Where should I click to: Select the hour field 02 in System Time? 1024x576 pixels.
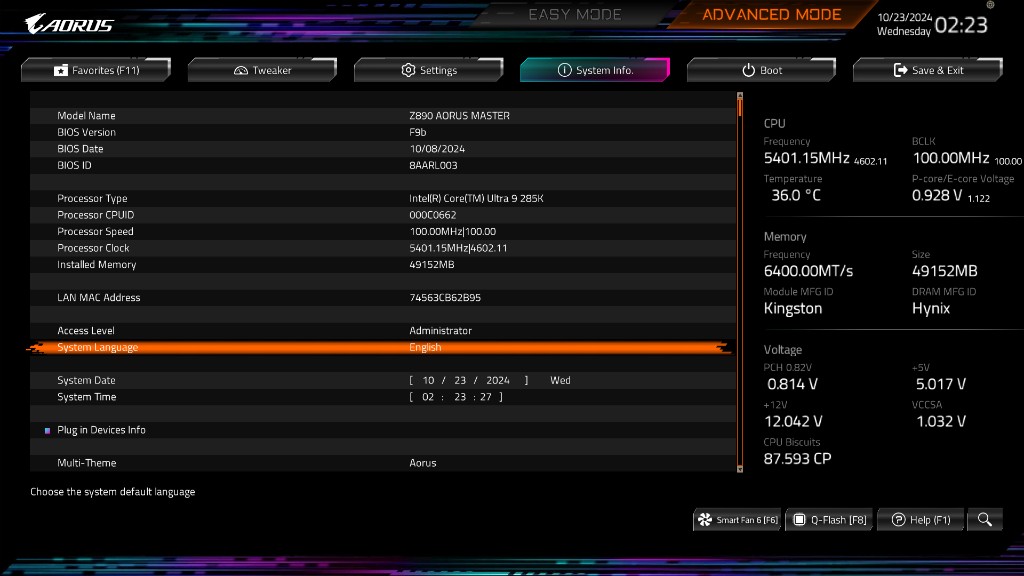coord(428,397)
